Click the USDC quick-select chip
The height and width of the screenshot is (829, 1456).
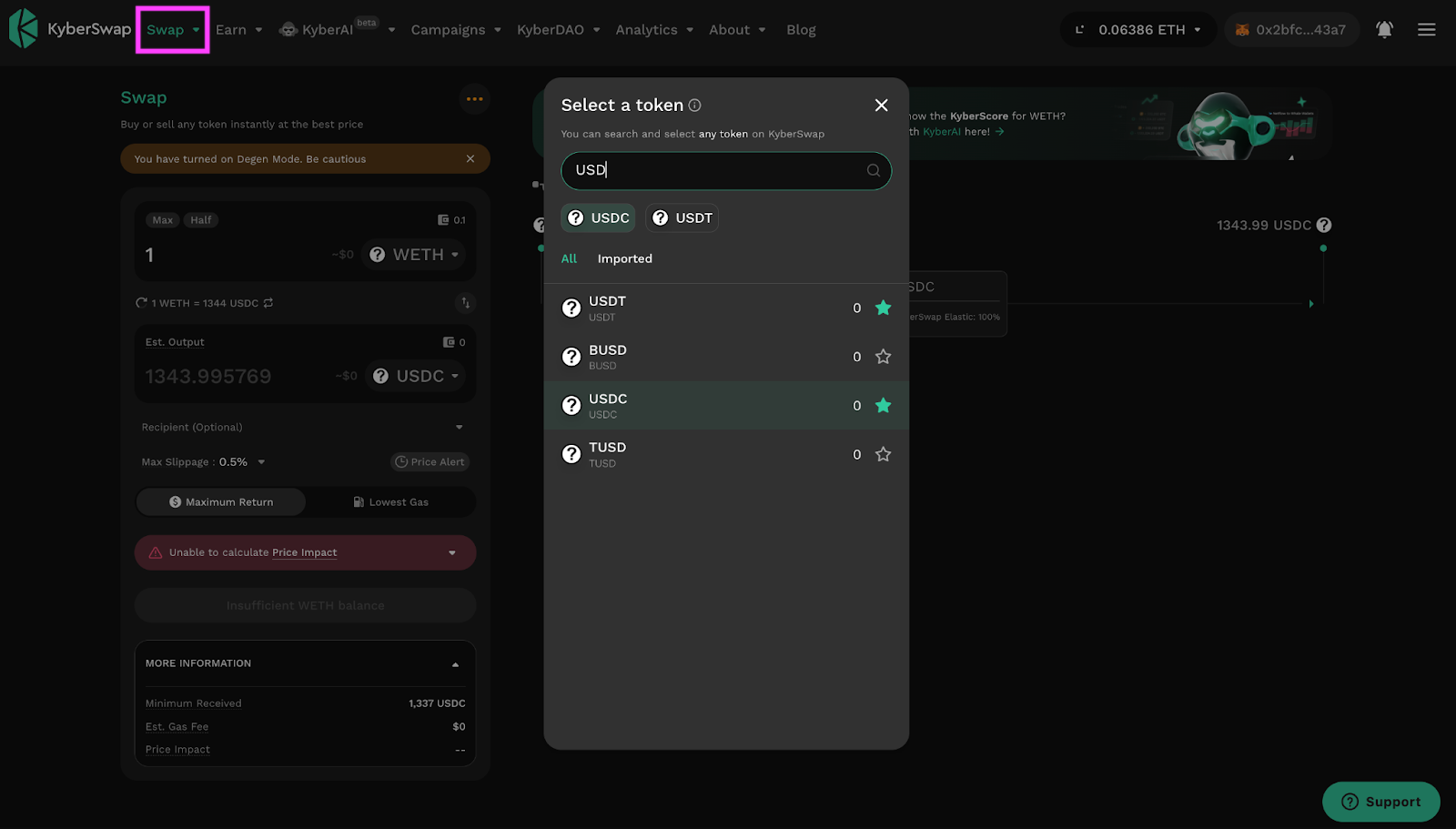click(x=598, y=218)
